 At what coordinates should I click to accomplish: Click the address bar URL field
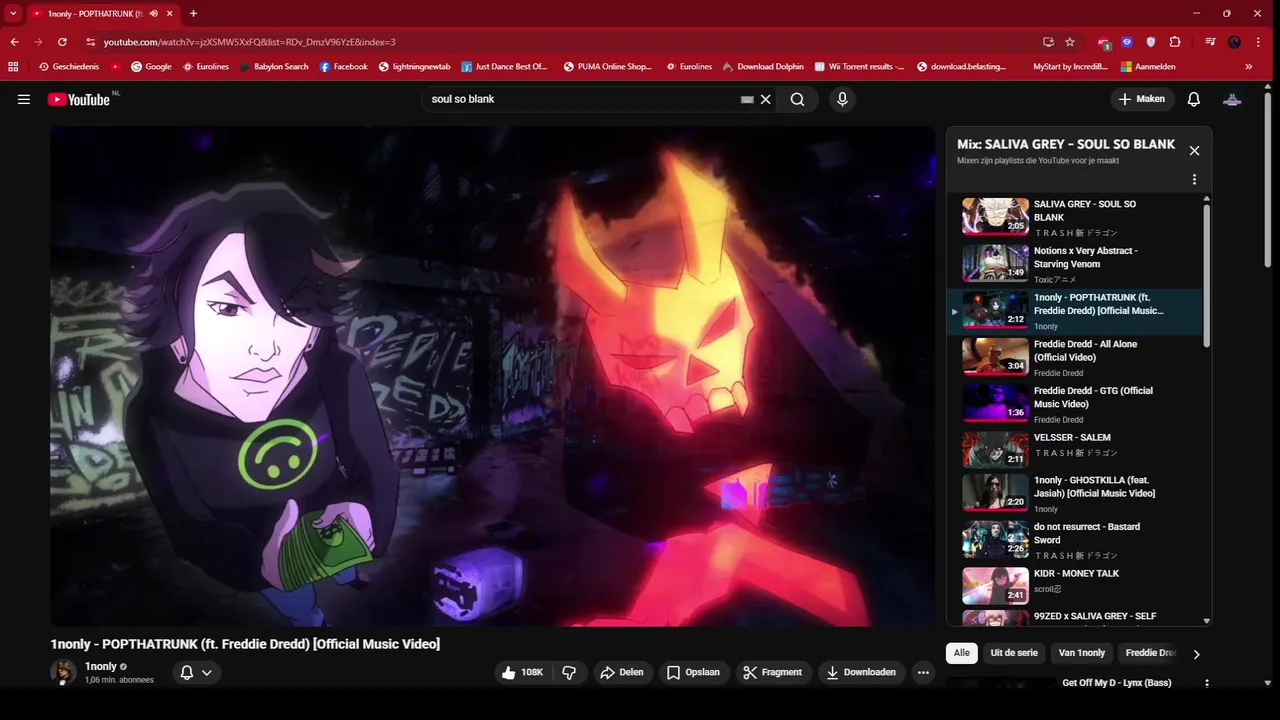(560, 42)
